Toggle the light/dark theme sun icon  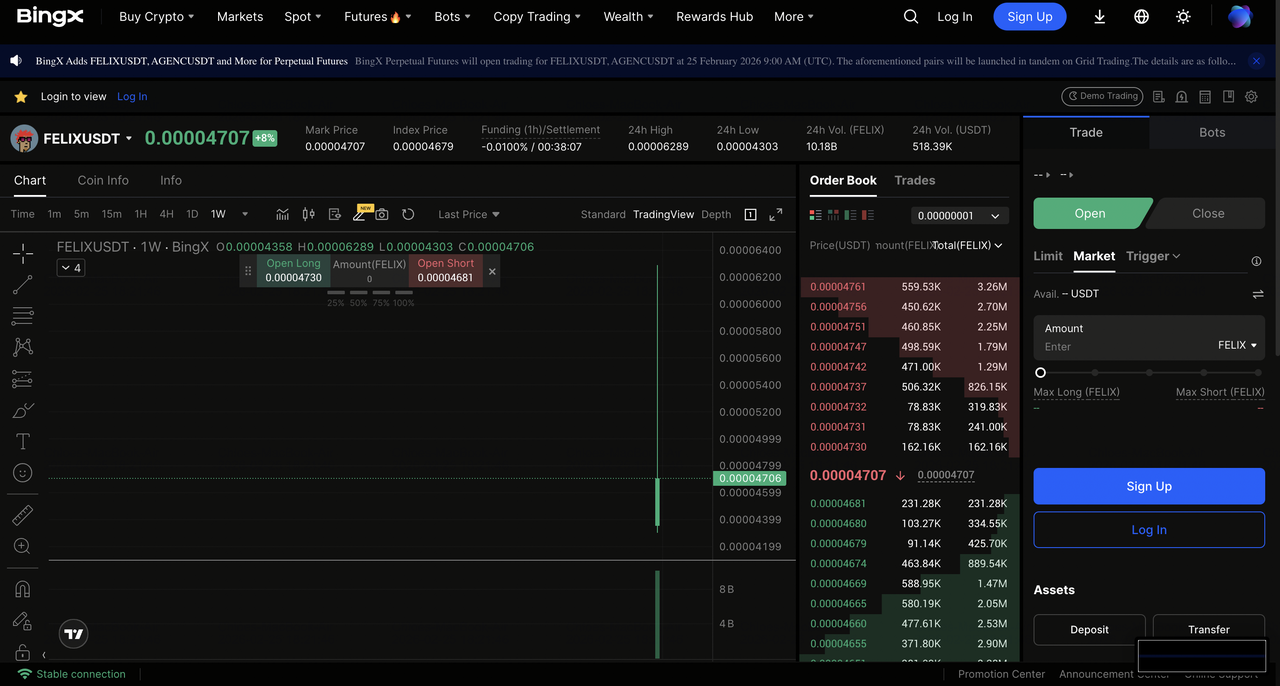[1183, 17]
